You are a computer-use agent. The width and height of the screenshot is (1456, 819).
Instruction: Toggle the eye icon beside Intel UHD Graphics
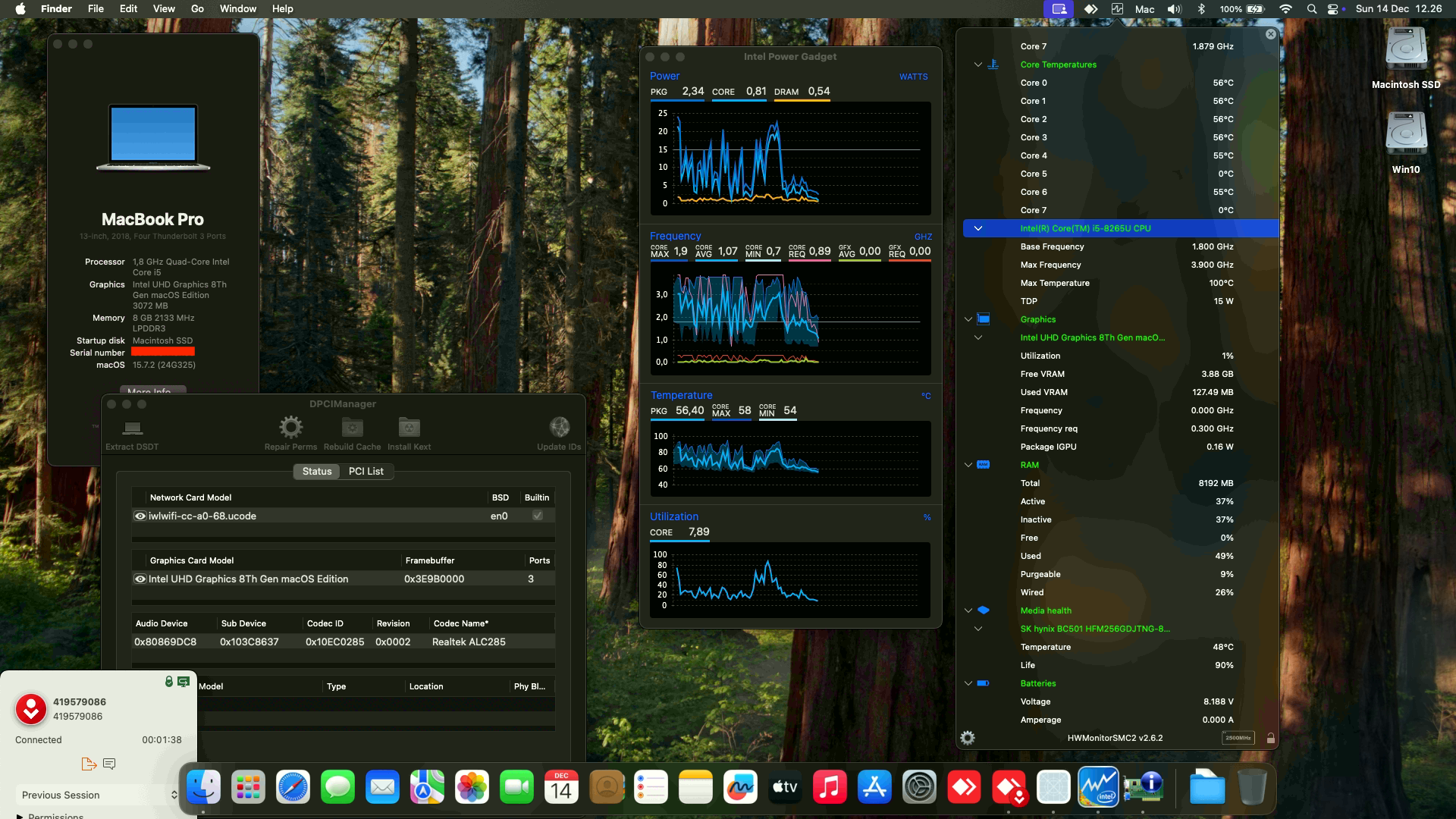click(140, 579)
